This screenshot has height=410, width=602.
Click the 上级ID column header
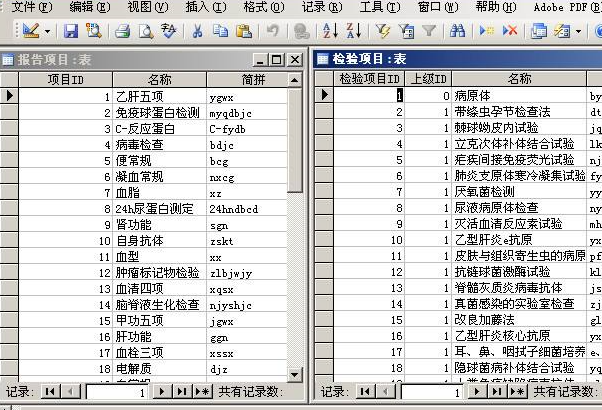coord(428,79)
